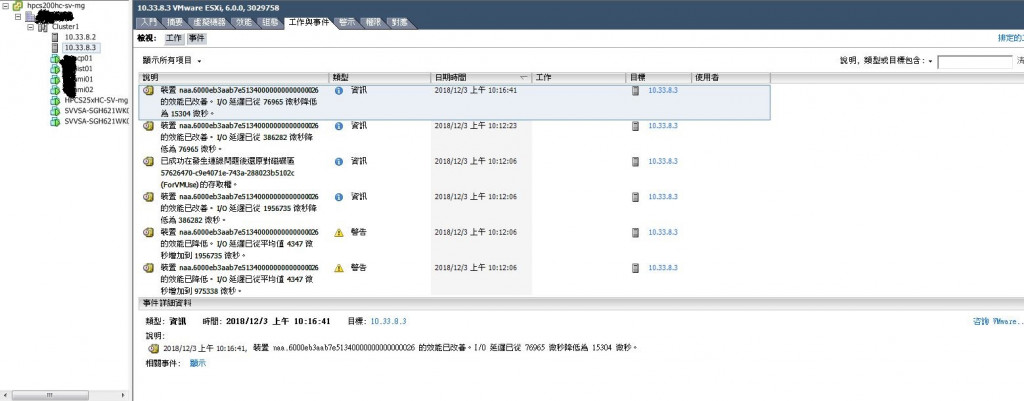Toggle sort arrow in 日期時間 column header
1024x401 pixels.
point(523,78)
